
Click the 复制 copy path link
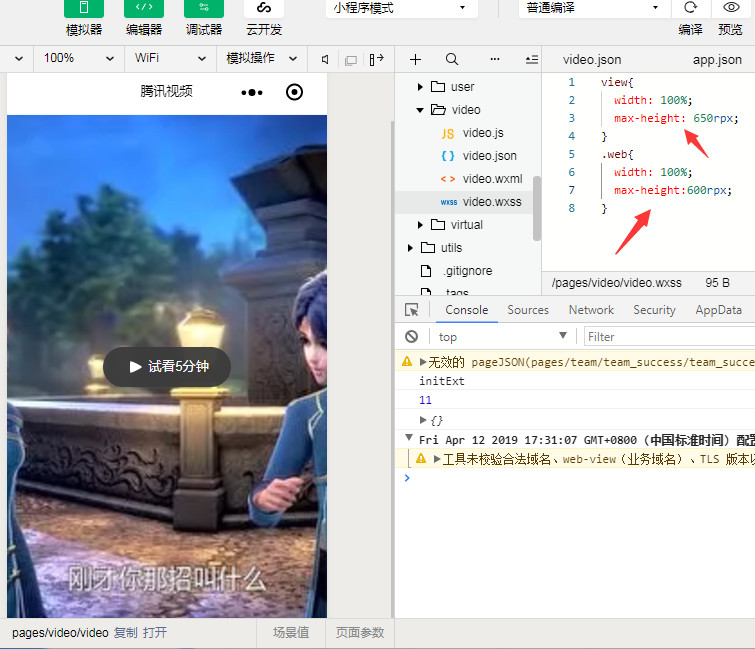126,633
